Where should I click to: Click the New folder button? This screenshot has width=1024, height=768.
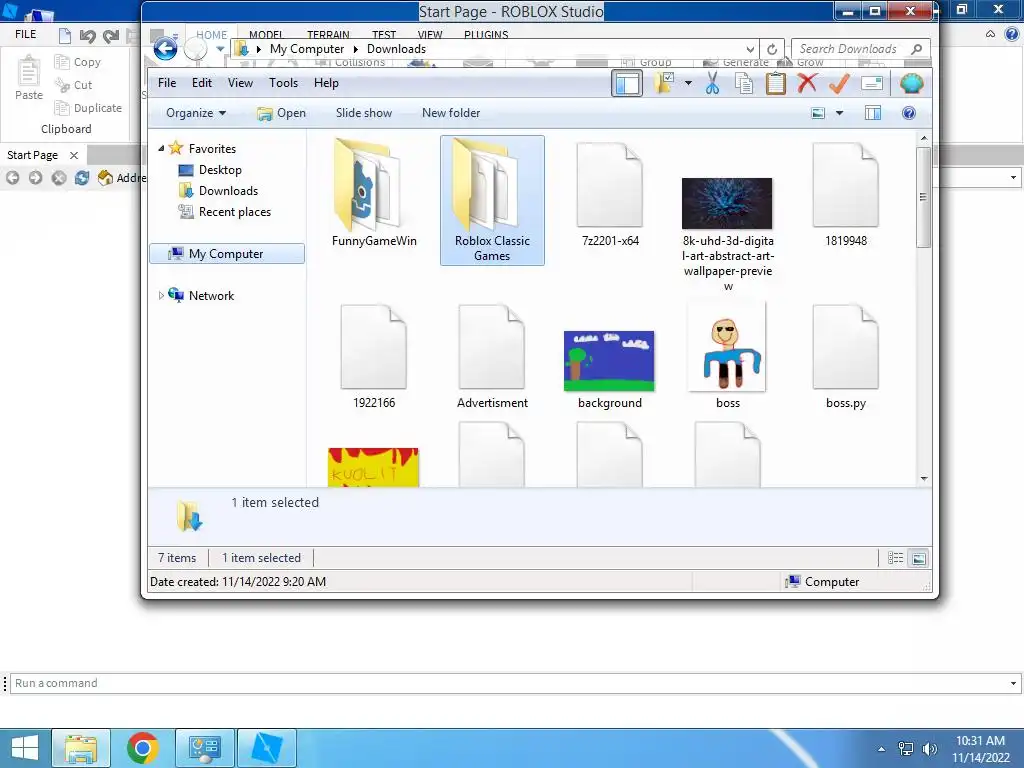pyautogui.click(x=451, y=113)
